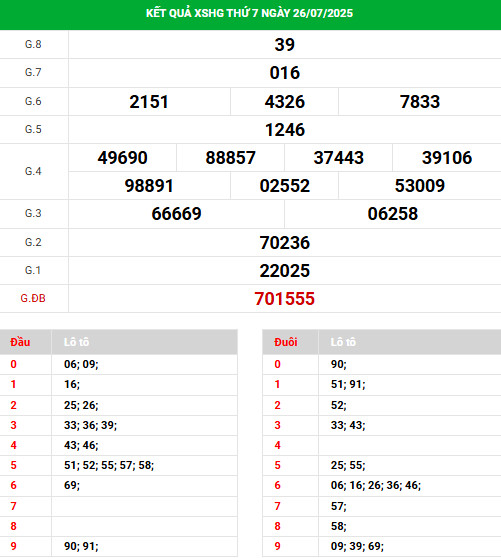The width and height of the screenshot is (501, 558).
Task: Click the G.6 result 2151
Action: (x=149, y=102)
